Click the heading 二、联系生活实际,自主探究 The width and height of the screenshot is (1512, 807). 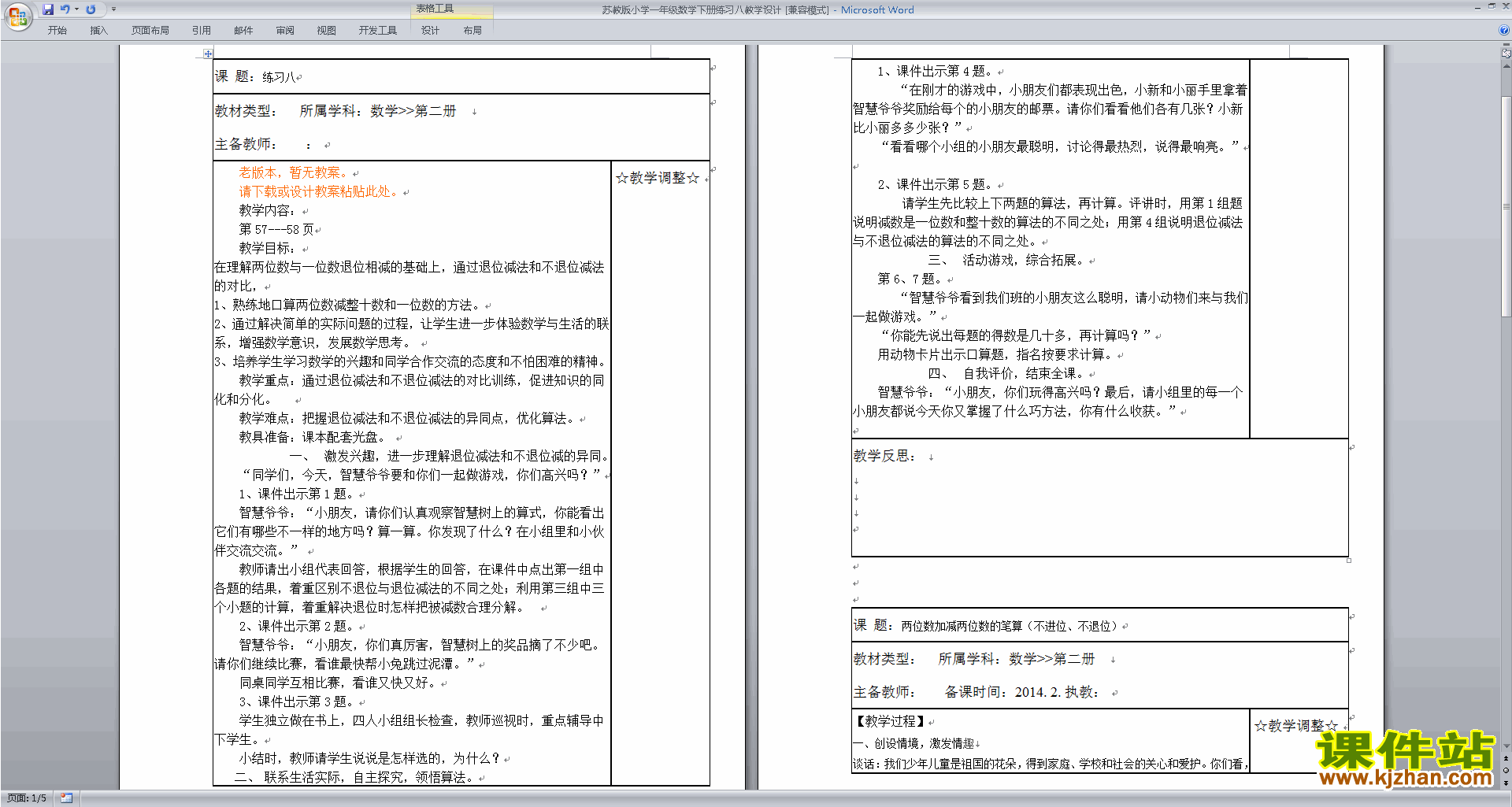pyautogui.click(x=354, y=777)
